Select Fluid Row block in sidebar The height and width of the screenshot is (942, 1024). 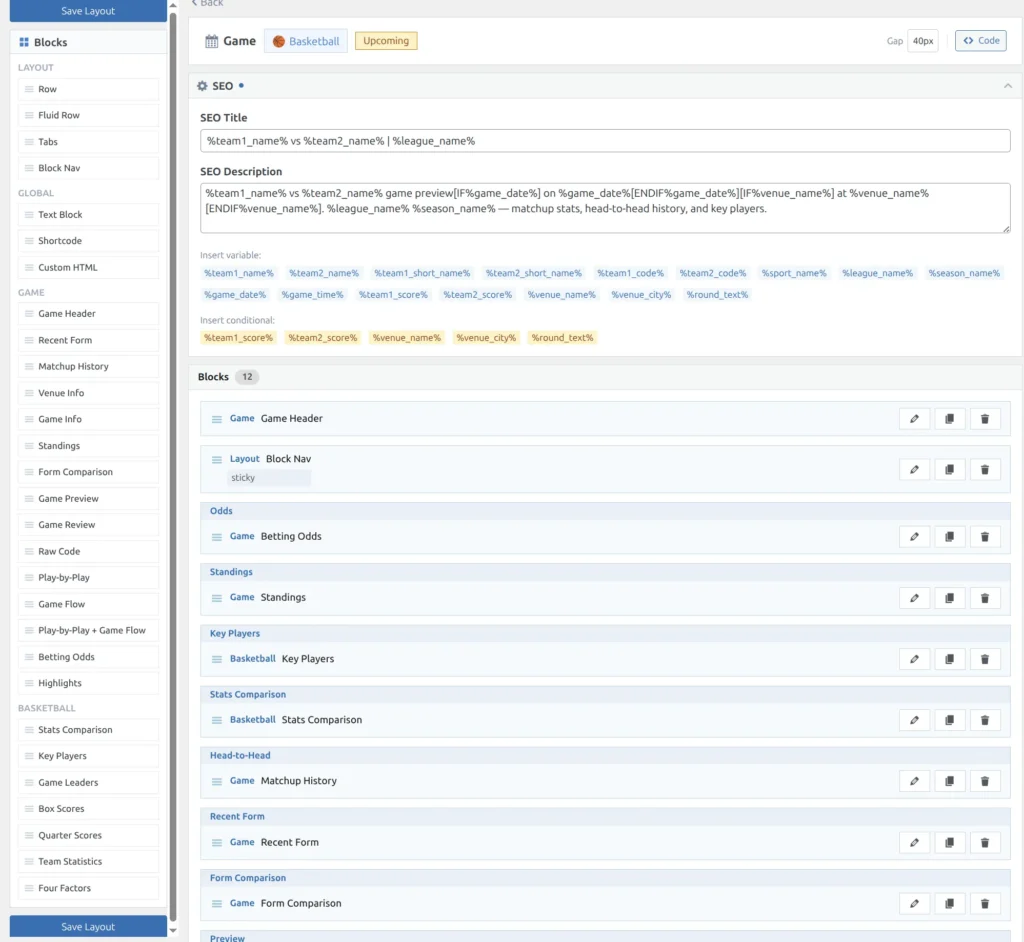pyautogui.click(x=88, y=115)
